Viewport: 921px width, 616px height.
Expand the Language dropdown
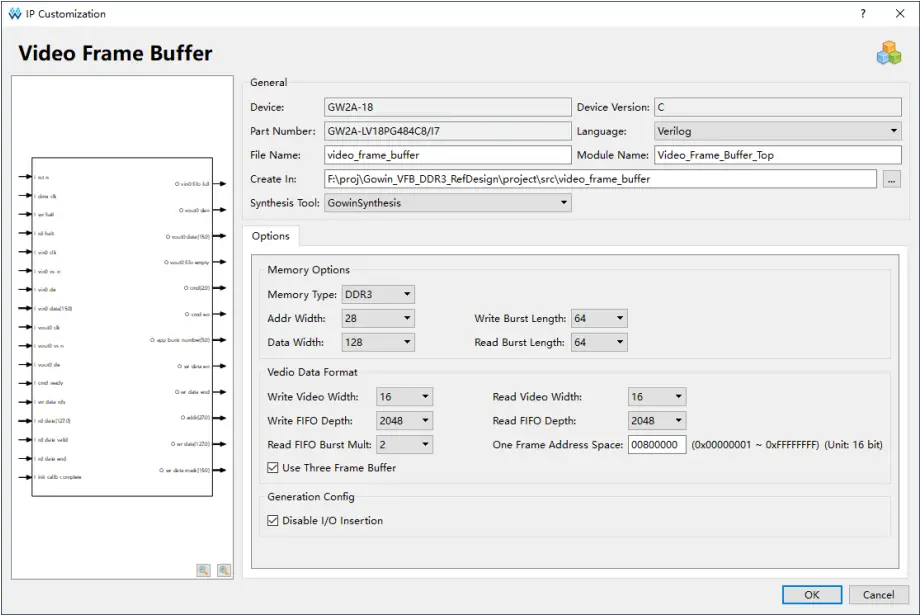(x=777, y=131)
